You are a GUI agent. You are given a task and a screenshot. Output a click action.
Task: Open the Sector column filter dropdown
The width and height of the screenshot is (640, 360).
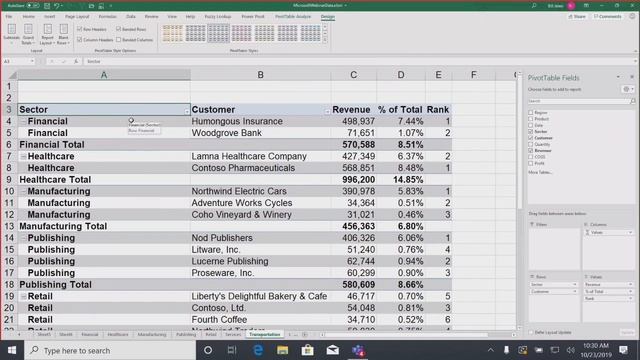coord(187,111)
